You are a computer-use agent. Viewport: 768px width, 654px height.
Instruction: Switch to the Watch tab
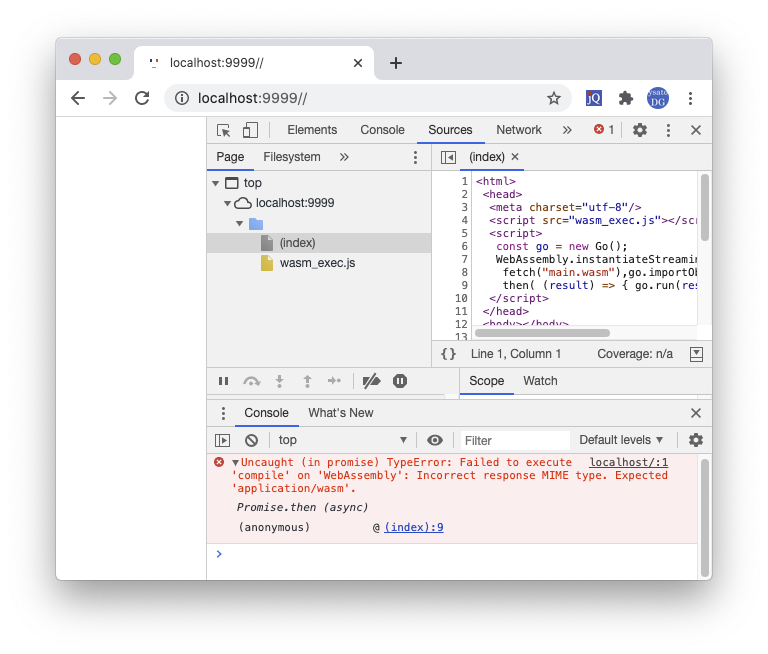coord(540,381)
